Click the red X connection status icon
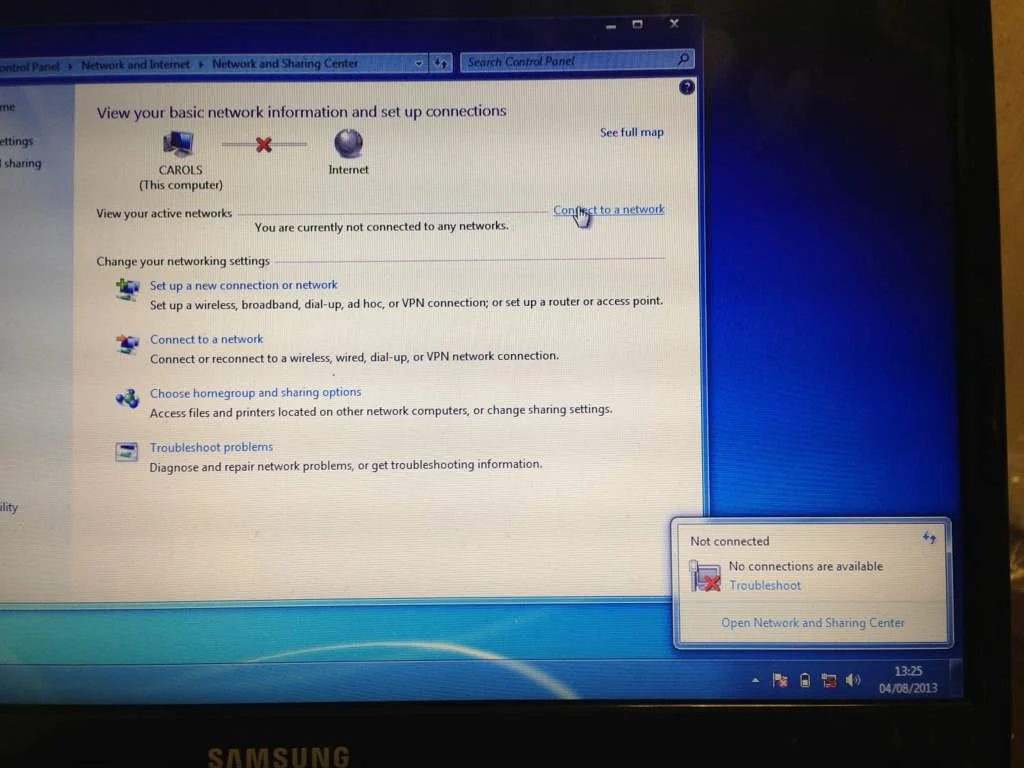 tap(264, 144)
